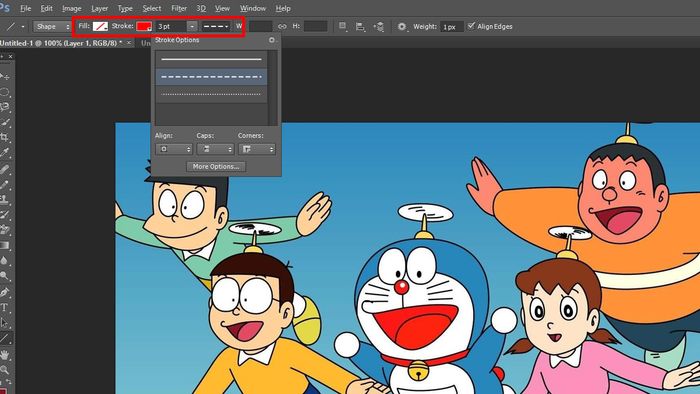Open the red Stroke color swatch
This screenshot has width=700, height=394.
(144, 26)
